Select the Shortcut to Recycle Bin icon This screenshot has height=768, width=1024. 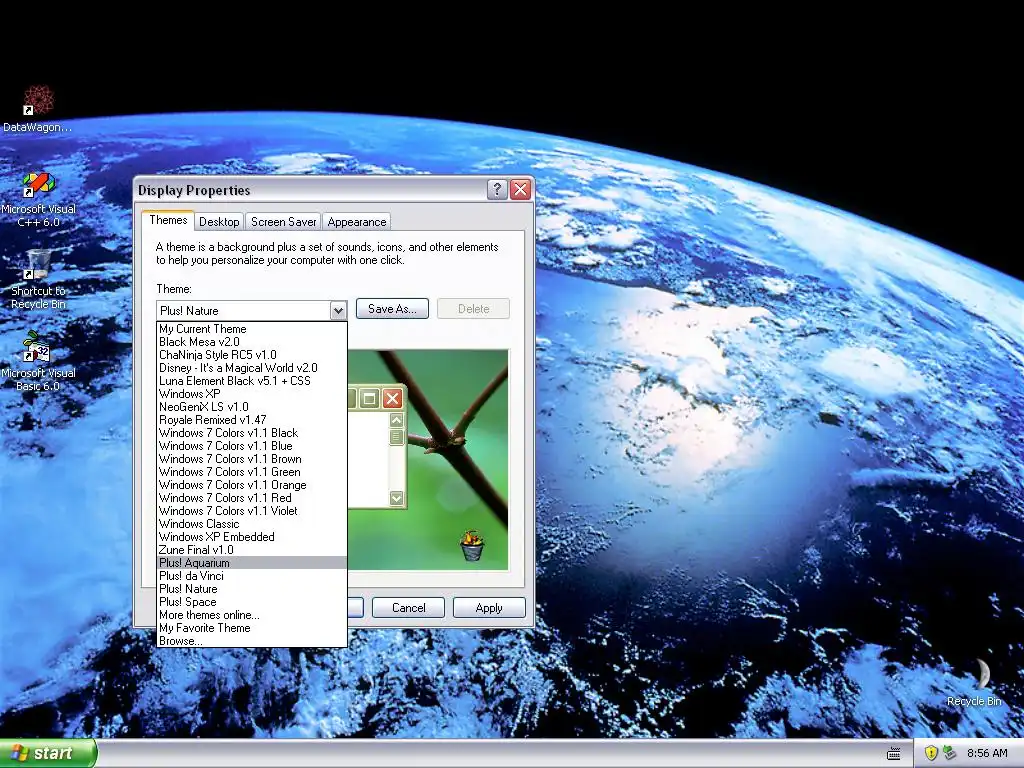tap(38, 280)
